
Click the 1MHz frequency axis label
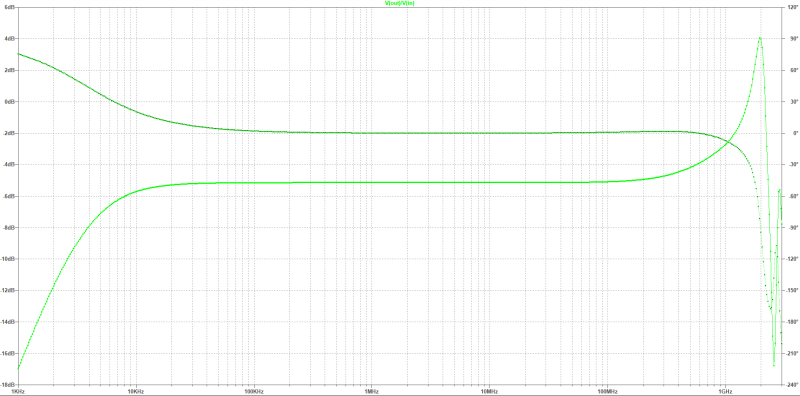[371, 392]
